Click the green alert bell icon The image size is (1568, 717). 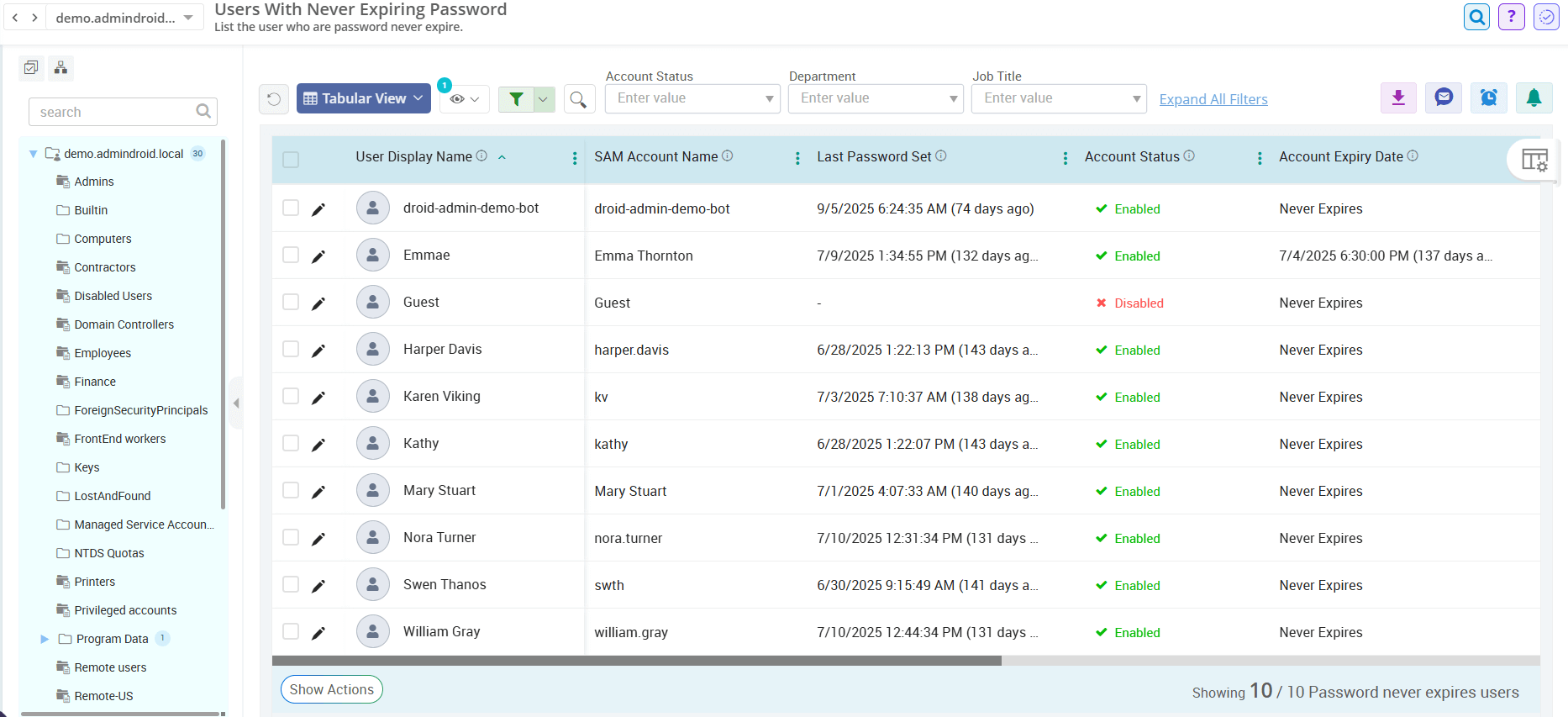tap(1534, 98)
